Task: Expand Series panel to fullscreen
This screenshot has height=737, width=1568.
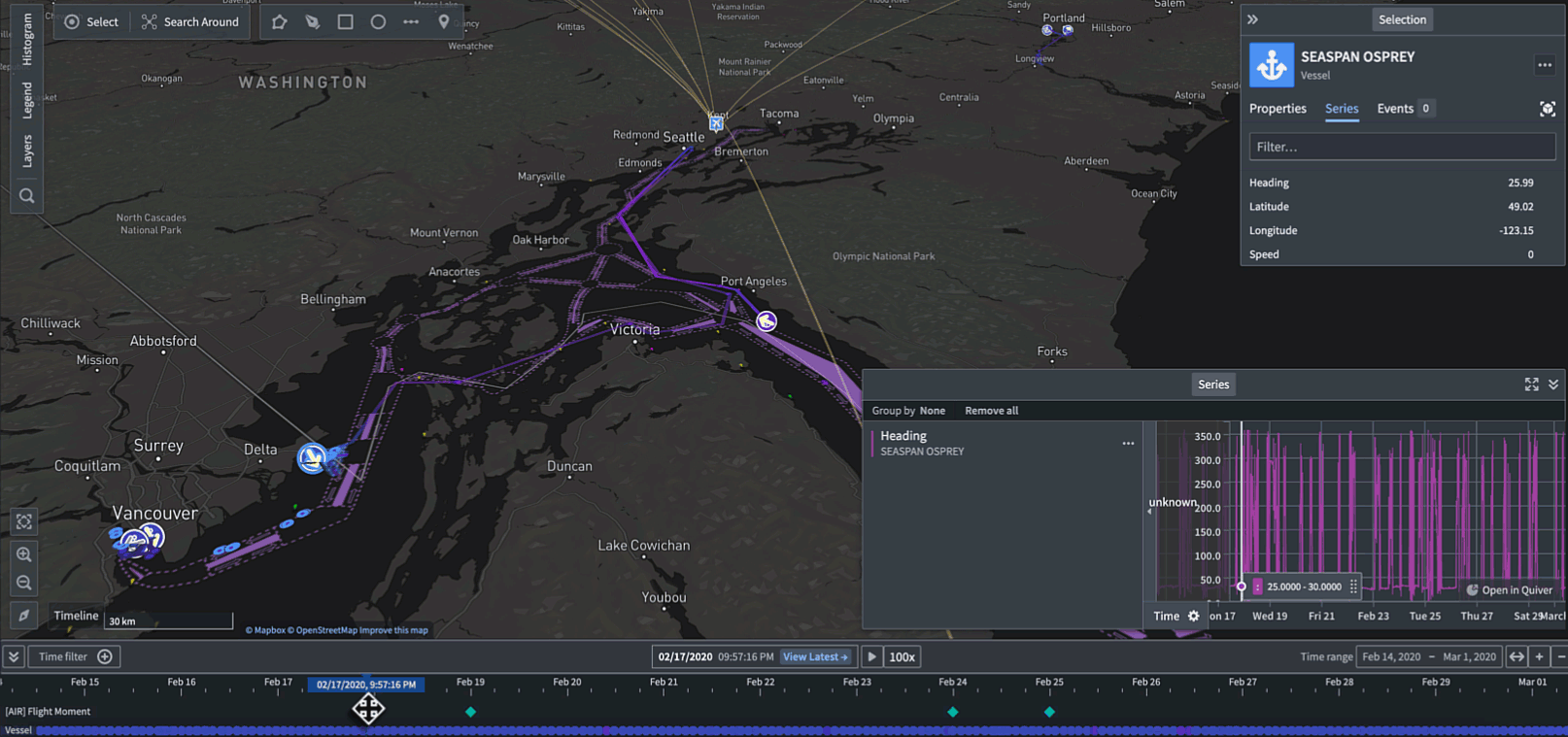Action: tap(1532, 385)
